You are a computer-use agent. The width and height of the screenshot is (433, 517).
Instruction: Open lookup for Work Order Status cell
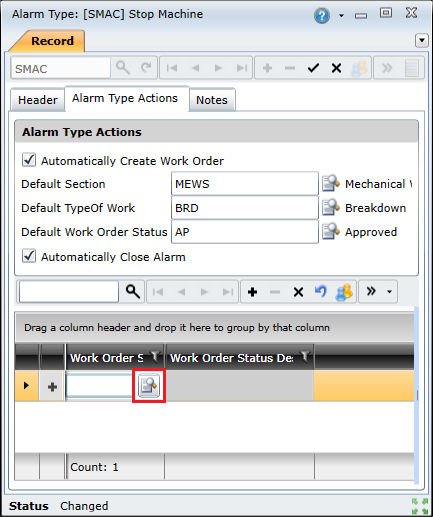(149, 386)
